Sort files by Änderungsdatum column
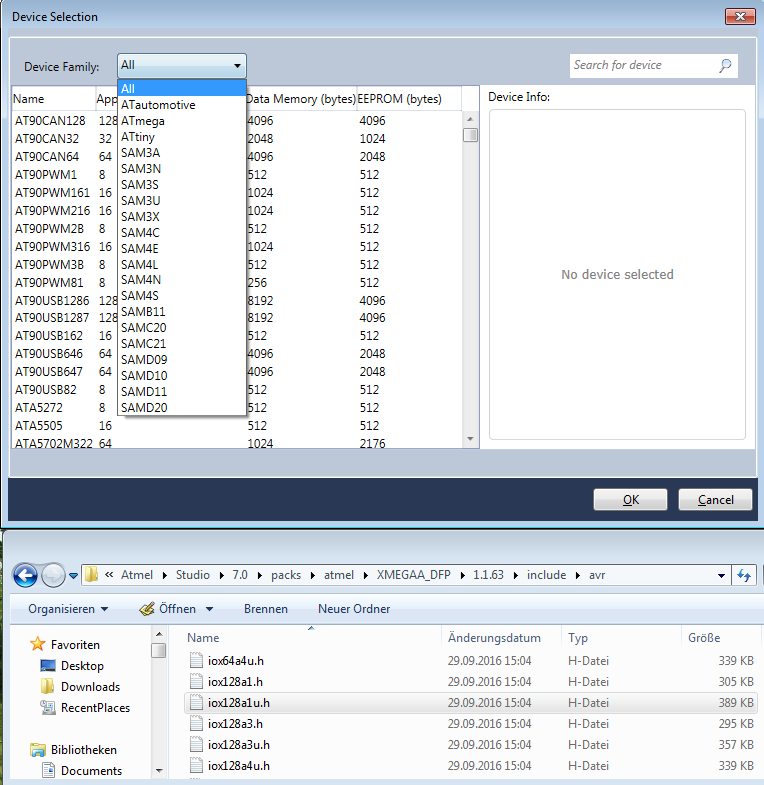 tap(502, 638)
